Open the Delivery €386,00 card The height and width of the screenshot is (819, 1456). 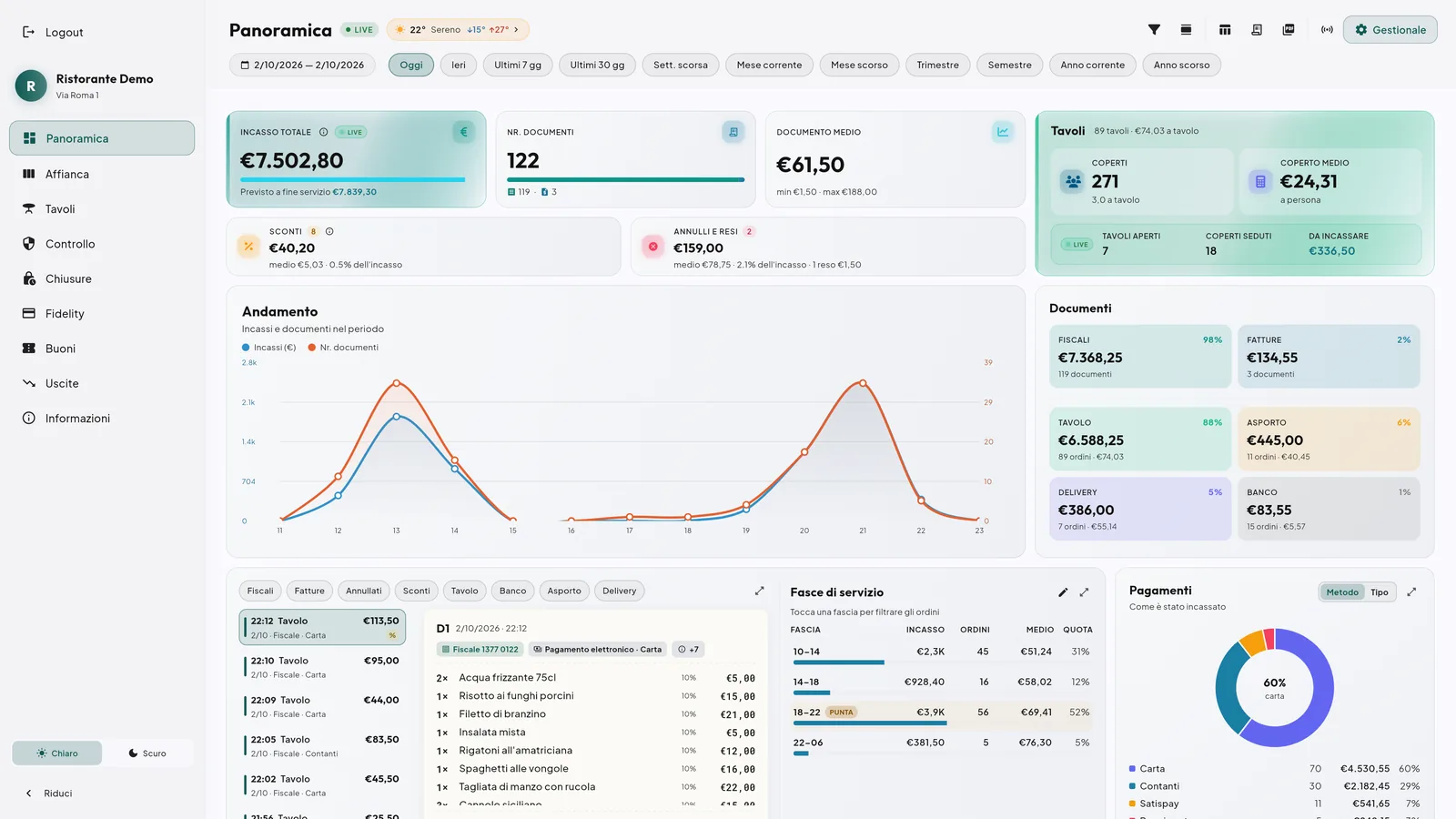1140,509
